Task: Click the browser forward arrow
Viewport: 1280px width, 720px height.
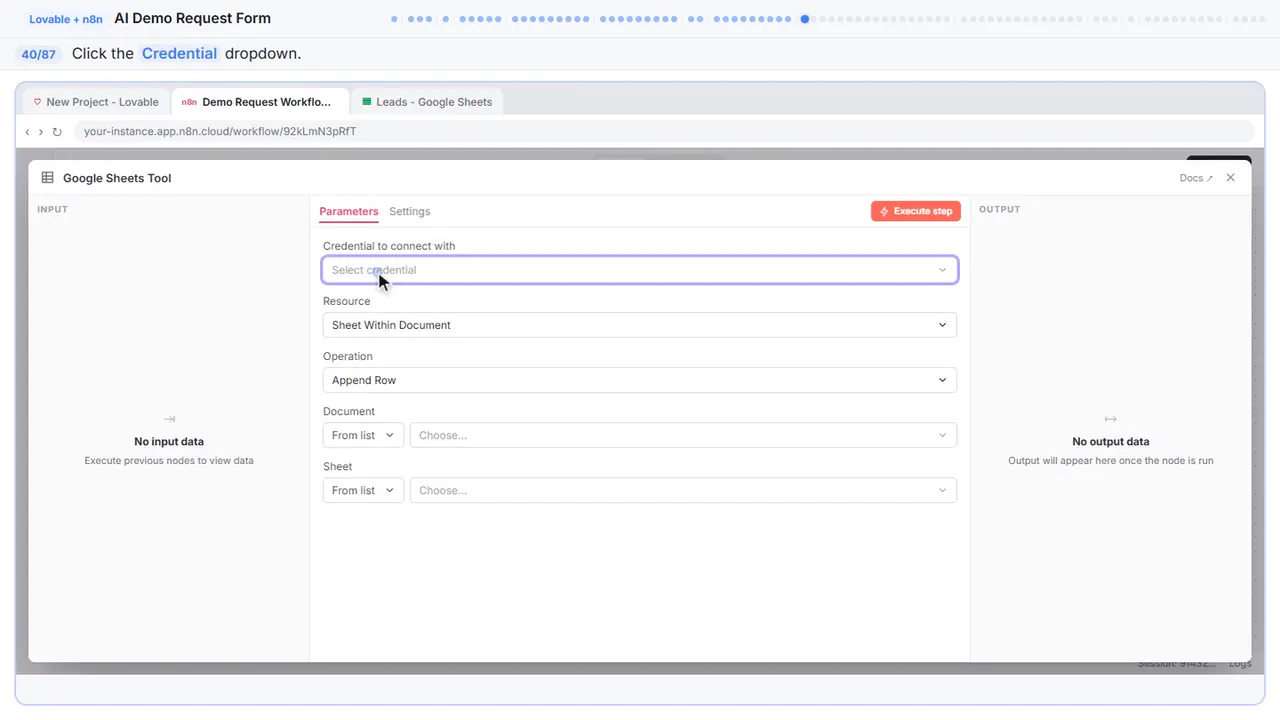Action: pyautogui.click(x=41, y=131)
